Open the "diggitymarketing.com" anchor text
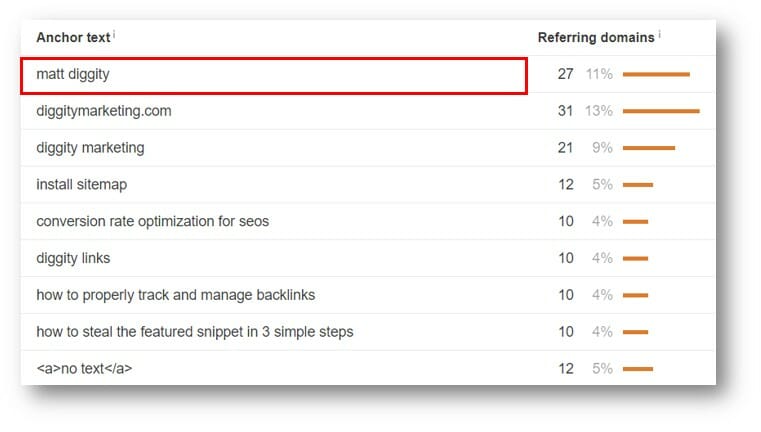Screen dimensions: 761x432 [103, 111]
